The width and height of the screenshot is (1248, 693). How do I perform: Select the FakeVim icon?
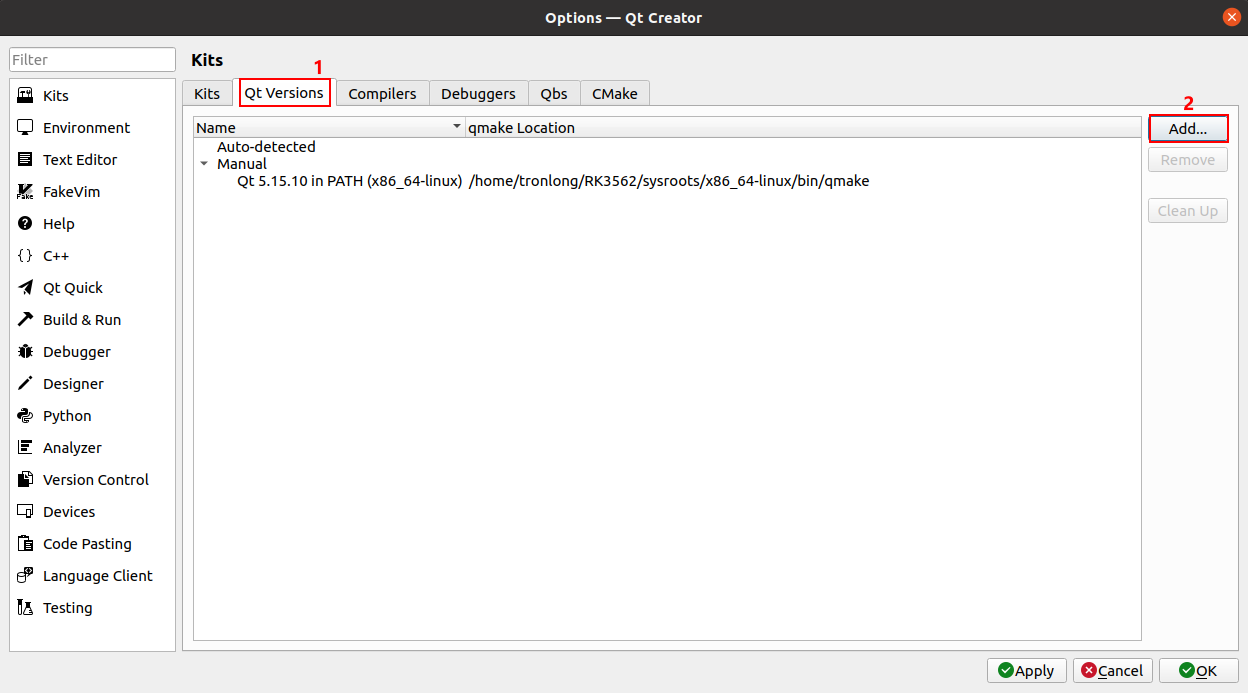[25, 192]
